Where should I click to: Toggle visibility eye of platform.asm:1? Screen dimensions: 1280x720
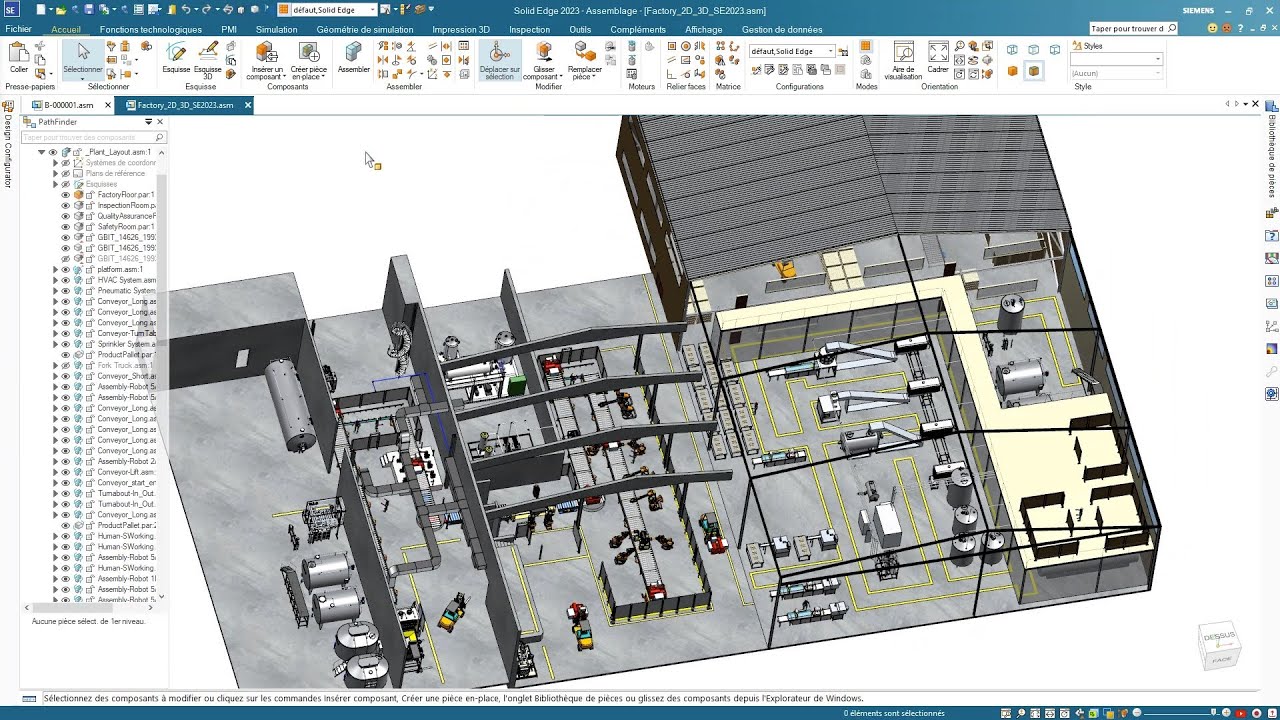(x=66, y=270)
